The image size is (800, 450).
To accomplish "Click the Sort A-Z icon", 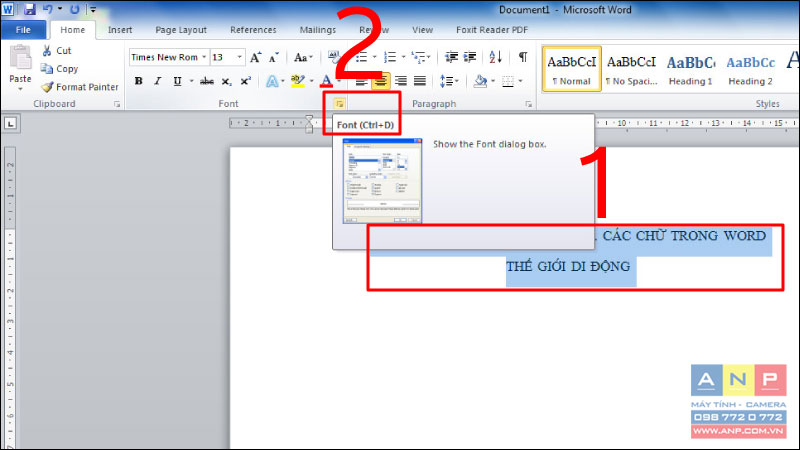I will (495, 57).
